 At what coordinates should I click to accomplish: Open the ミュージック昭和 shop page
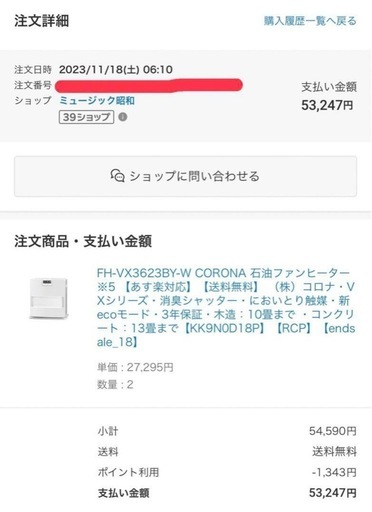click(x=97, y=101)
